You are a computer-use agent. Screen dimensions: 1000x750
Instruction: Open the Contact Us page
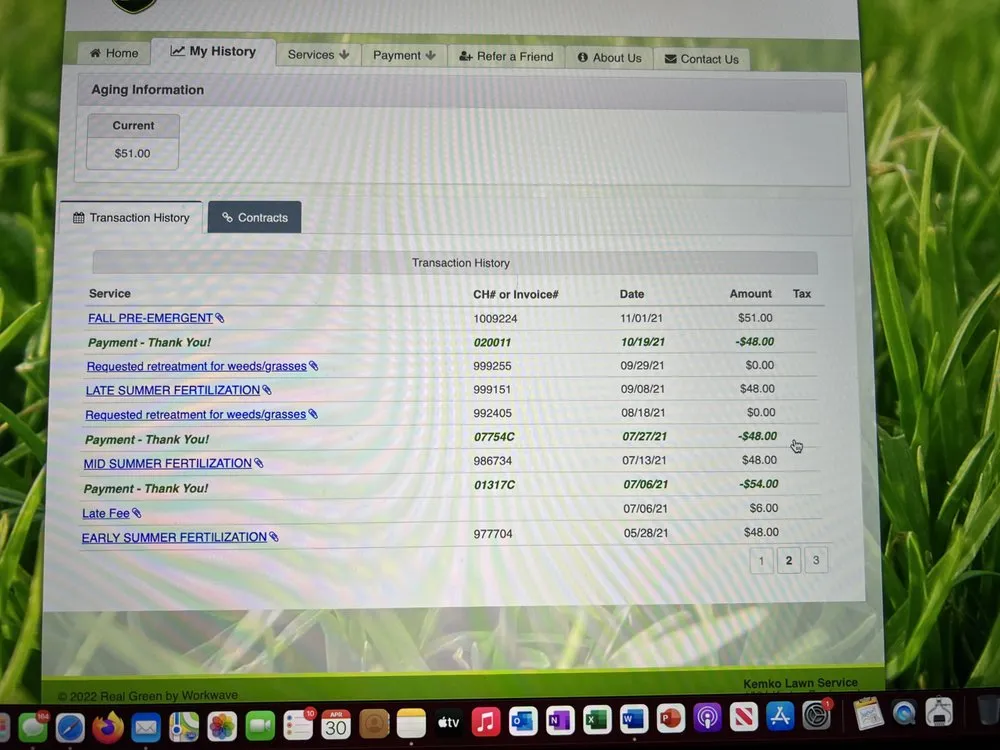701,59
